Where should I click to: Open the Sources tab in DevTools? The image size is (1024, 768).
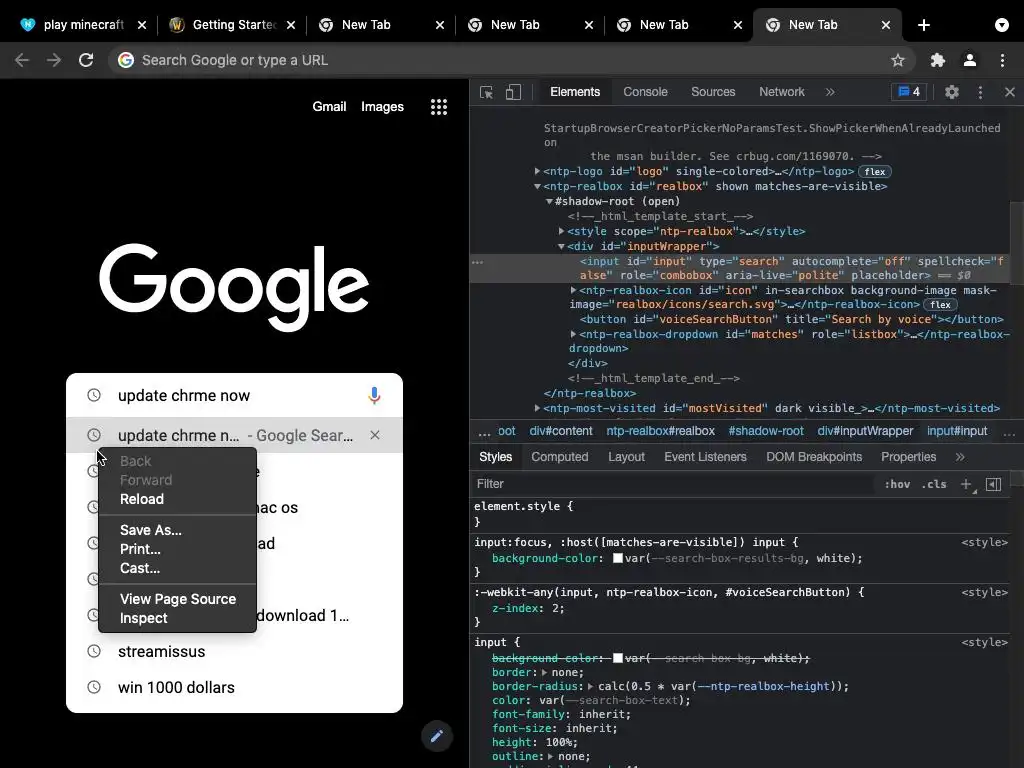(x=713, y=92)
